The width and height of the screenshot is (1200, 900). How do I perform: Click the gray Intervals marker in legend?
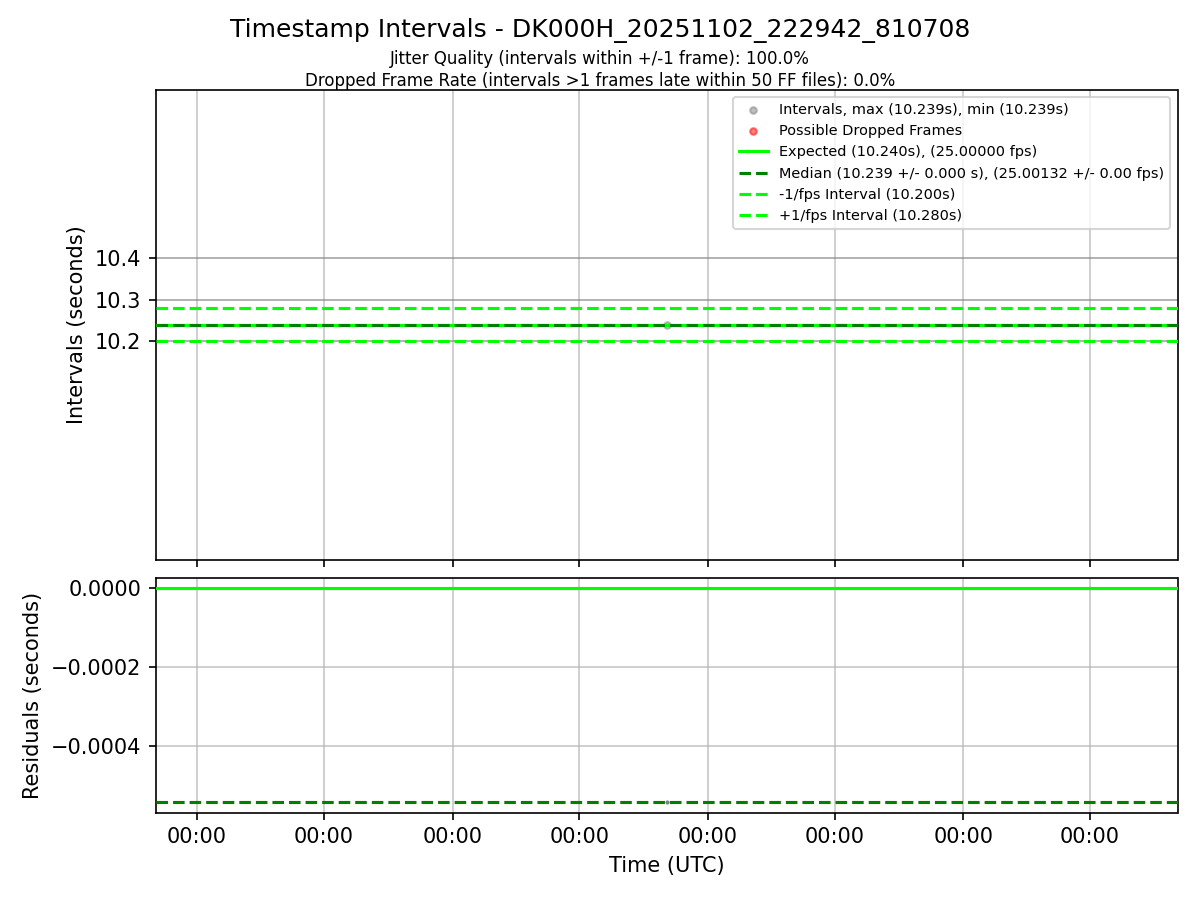(753, 109)
